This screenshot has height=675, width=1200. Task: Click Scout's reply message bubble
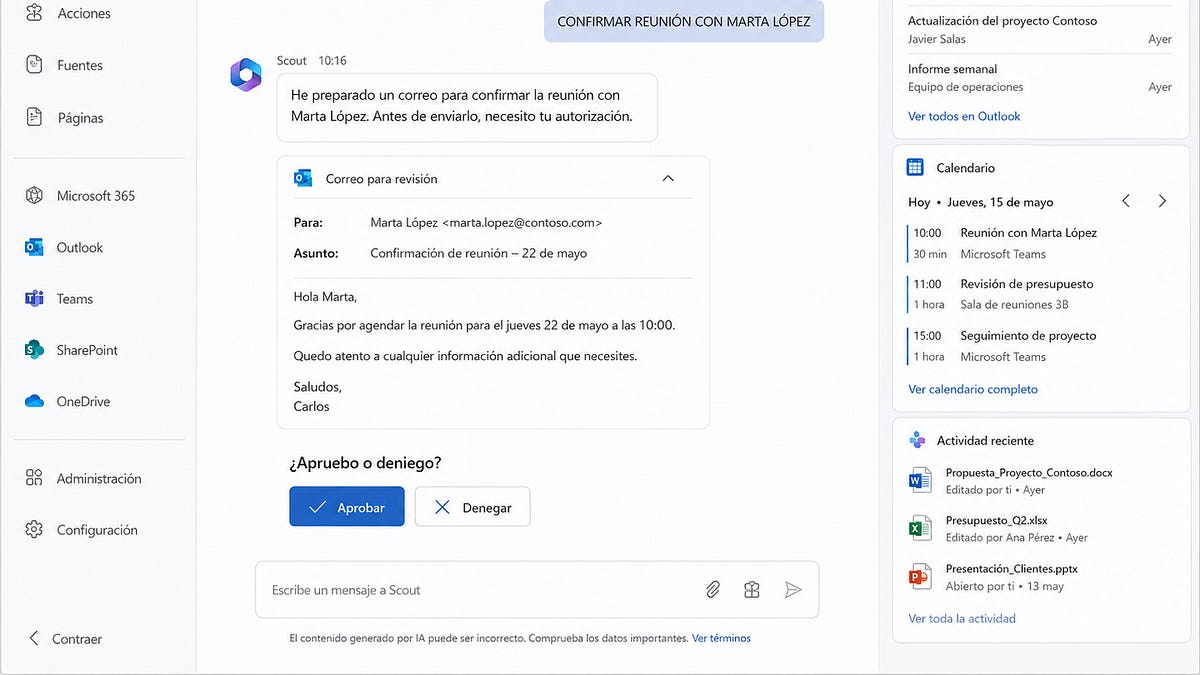(x=467, y=106)
